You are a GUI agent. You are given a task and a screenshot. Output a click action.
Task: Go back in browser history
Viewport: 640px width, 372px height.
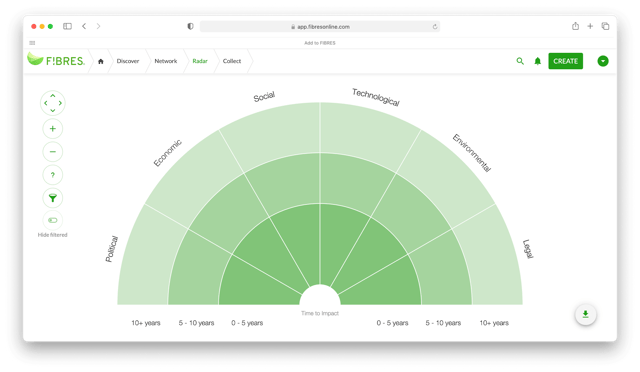coord(84,26)
